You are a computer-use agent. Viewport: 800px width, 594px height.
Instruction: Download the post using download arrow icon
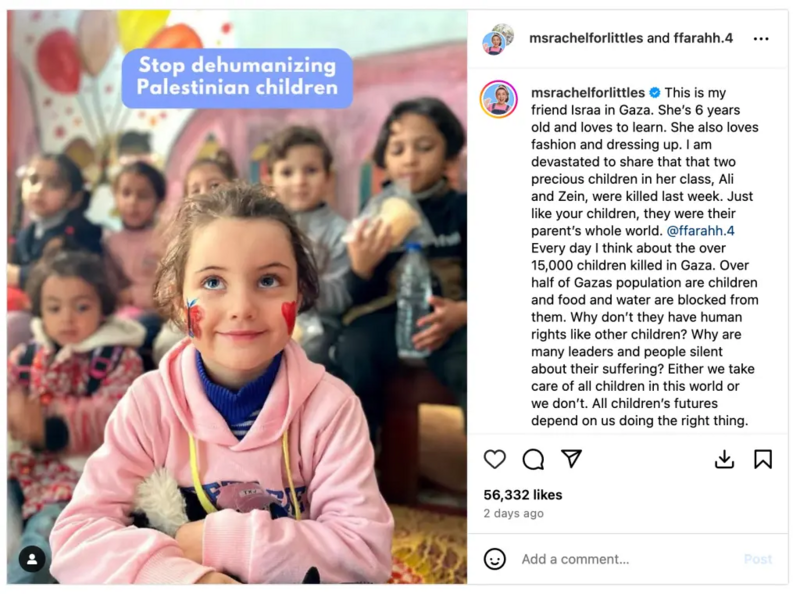pos(724,459)
